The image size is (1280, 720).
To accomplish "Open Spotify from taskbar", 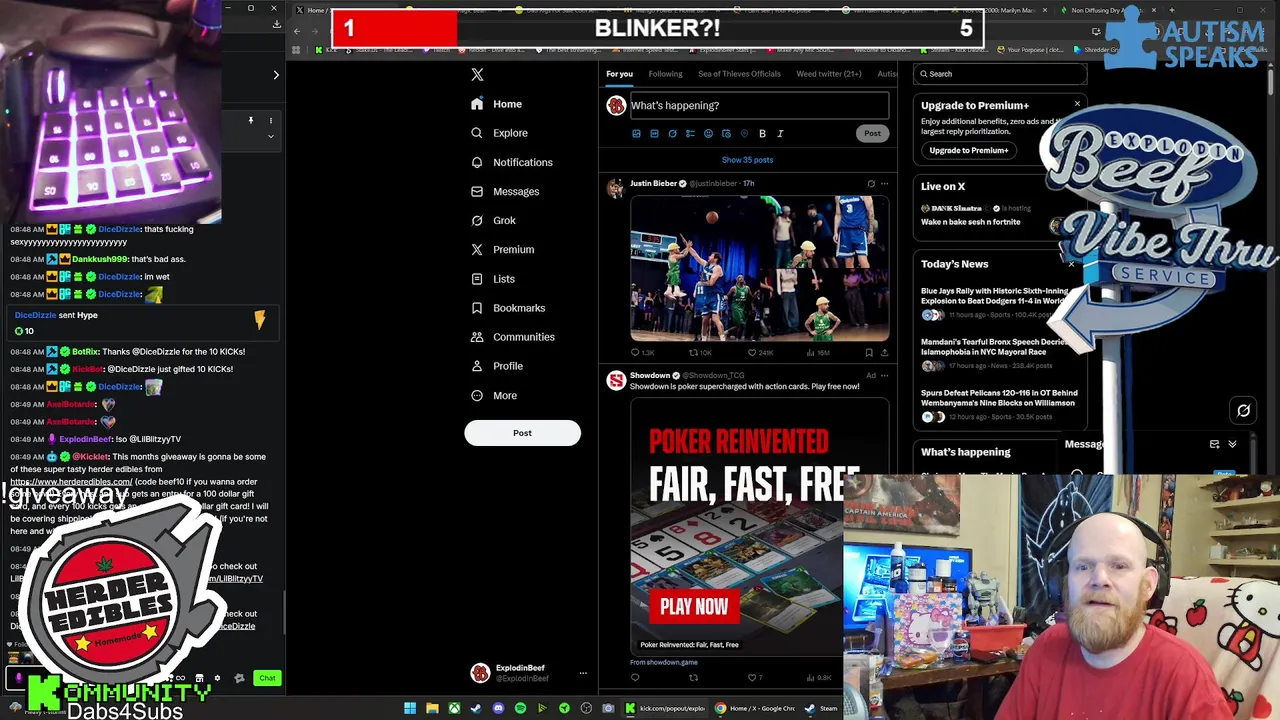I will (520, 708).
